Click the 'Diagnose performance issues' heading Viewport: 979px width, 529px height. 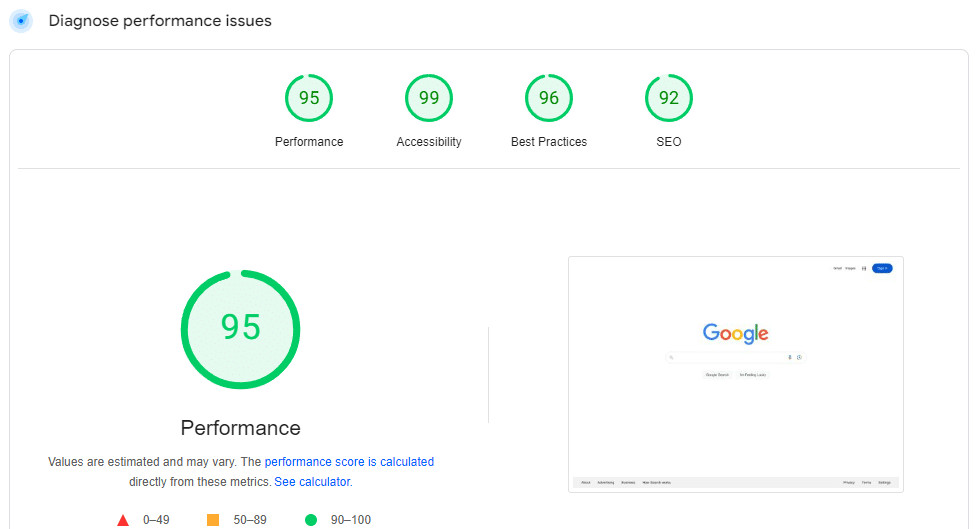tap(160, 21)
